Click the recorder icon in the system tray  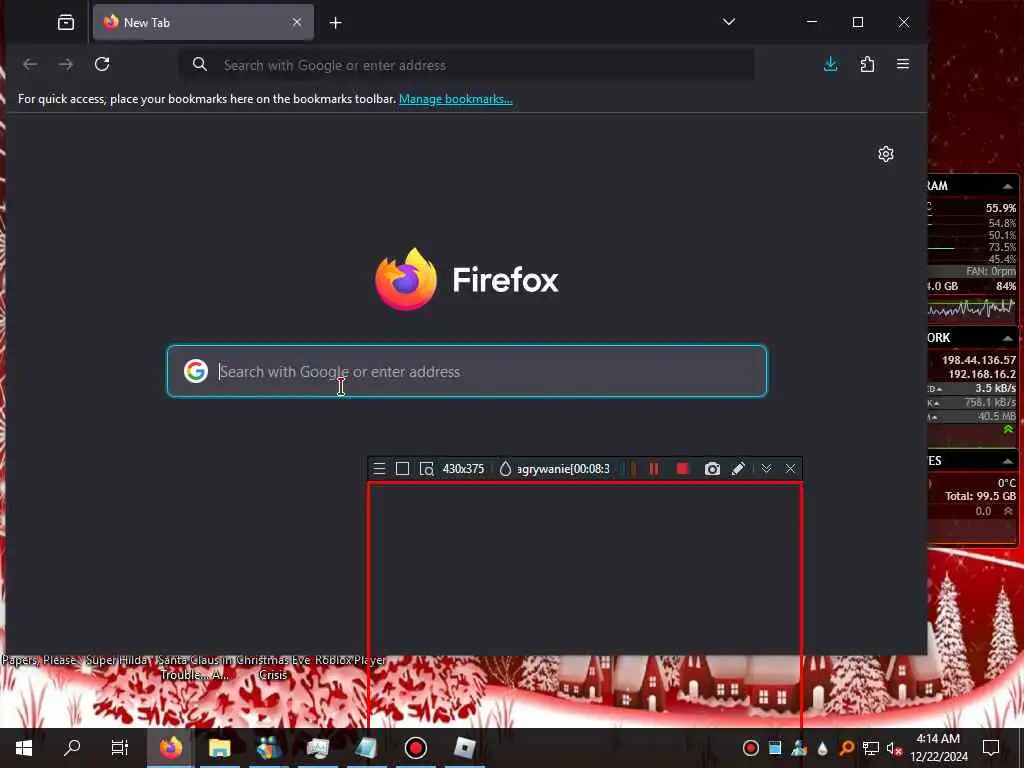750,748
